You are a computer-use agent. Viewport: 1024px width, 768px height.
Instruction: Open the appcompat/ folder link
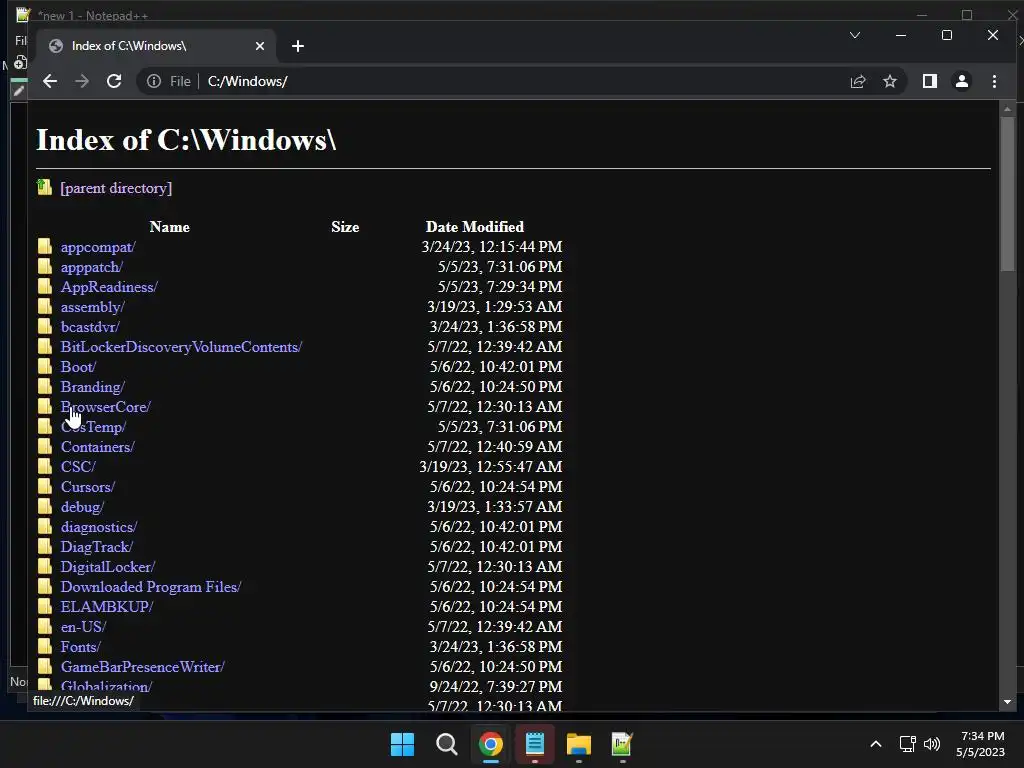(x=98, y=248)
